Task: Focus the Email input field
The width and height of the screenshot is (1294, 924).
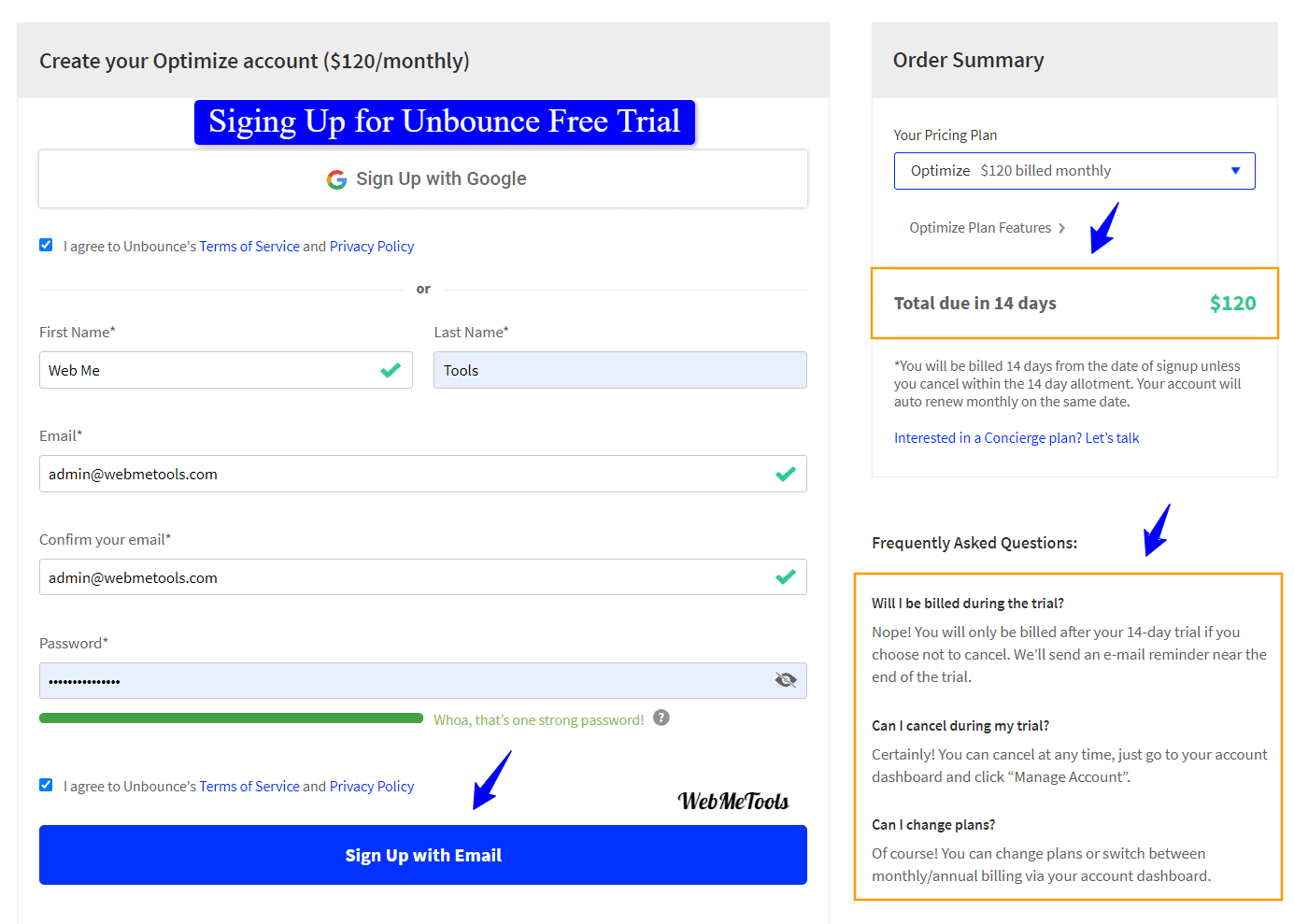Action: point(423,474)
